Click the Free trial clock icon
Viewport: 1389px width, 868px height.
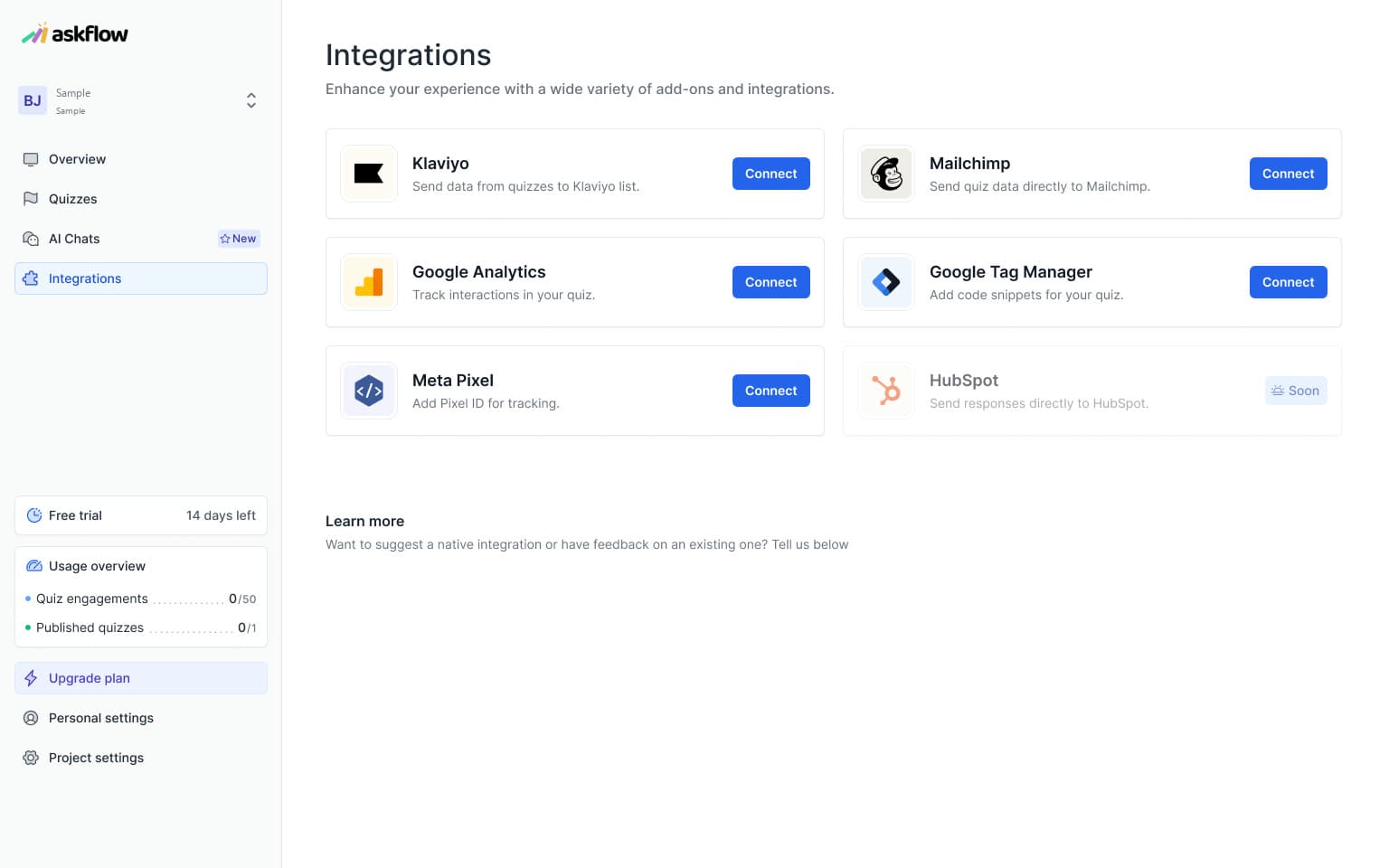(x=34, y=515)
